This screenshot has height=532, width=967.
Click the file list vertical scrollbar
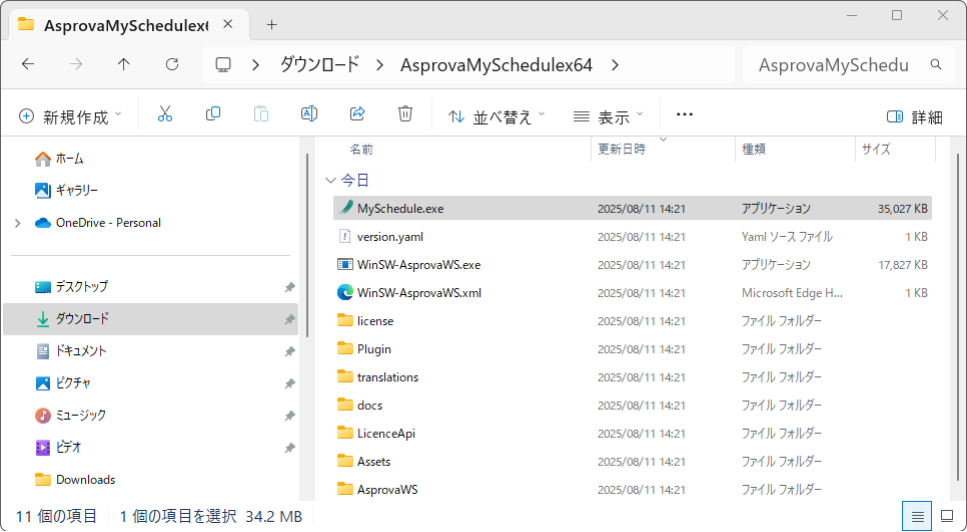point(958,317)
